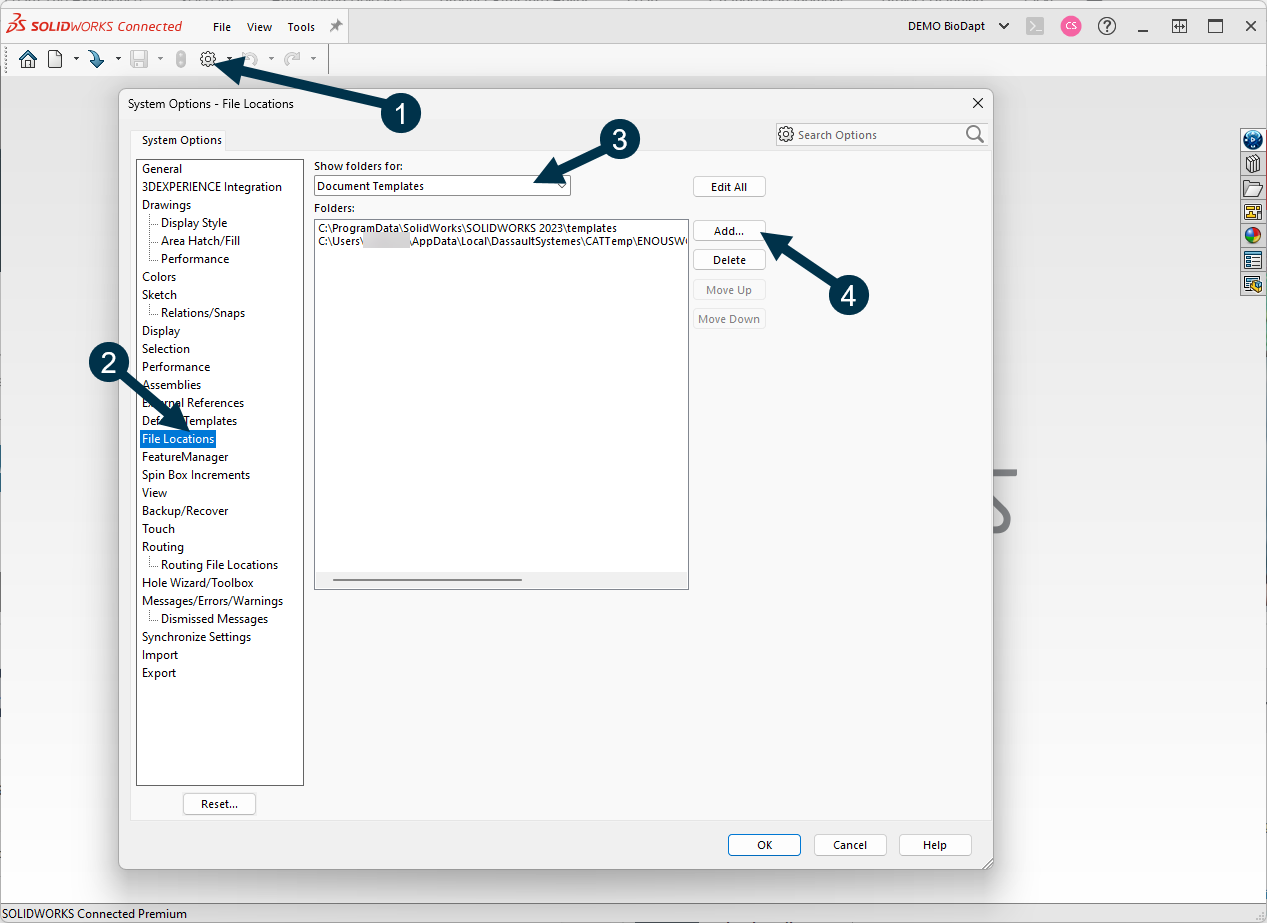The width and height of the screenshot is (1267, 923).
Task: Open the File Explorer folder task pane tab
Action: (x=1252, y=188)
